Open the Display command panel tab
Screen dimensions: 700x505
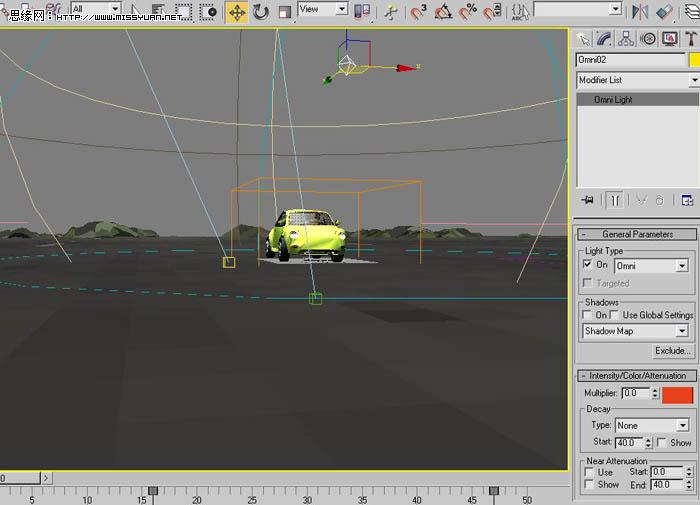(670, 39)
